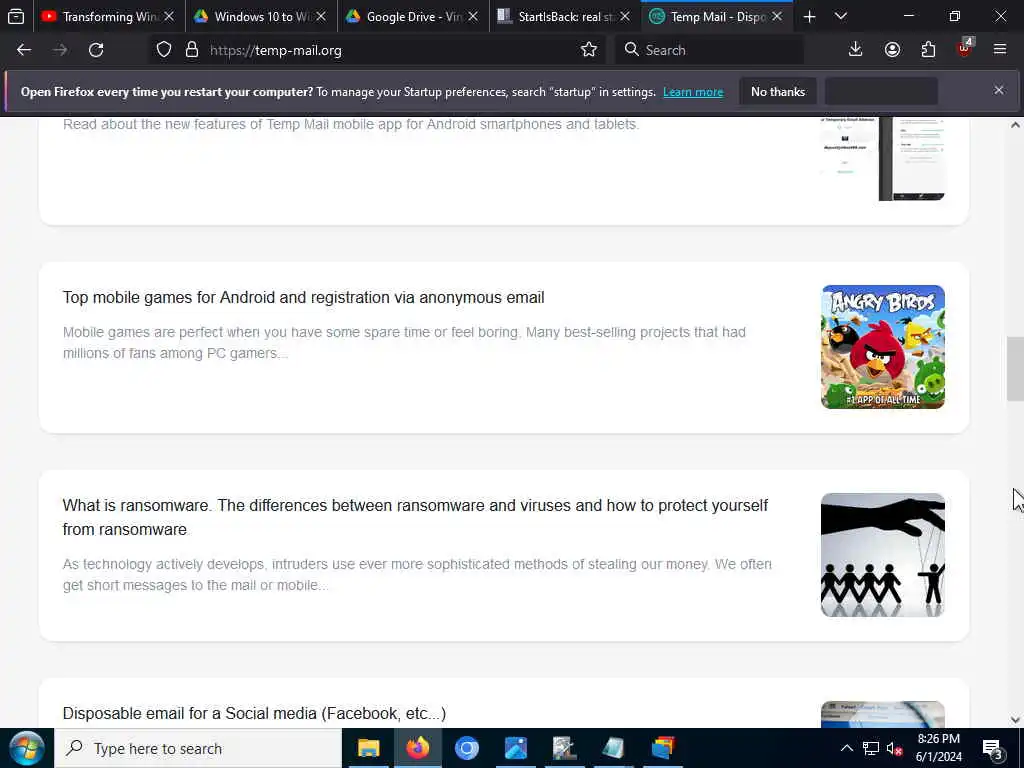Open the Extensions puzzle icon
Viewport: 1024px width, 768px height.
[928, 50]
